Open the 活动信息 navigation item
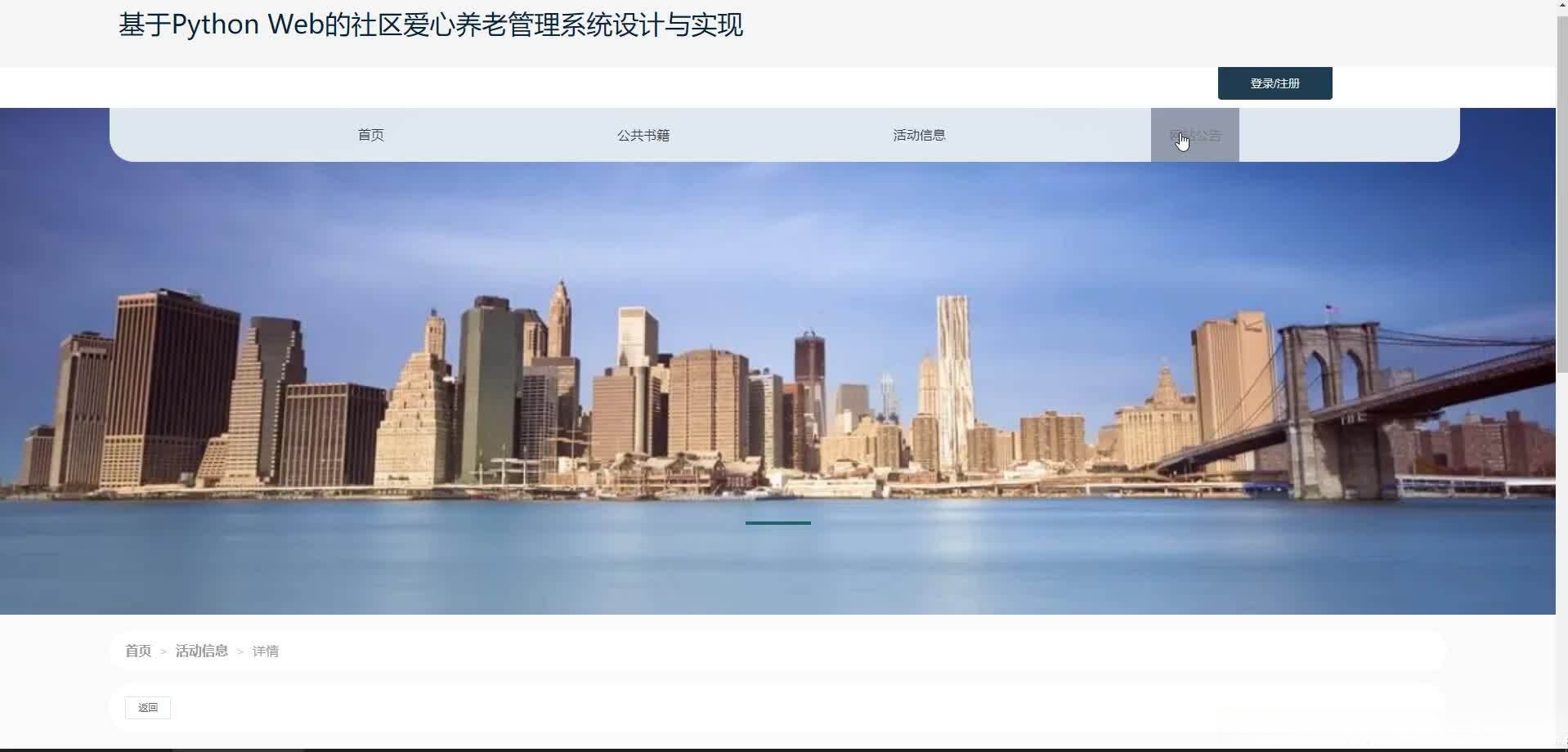This screenshot has height=752, width=1568. coord(919,135)
